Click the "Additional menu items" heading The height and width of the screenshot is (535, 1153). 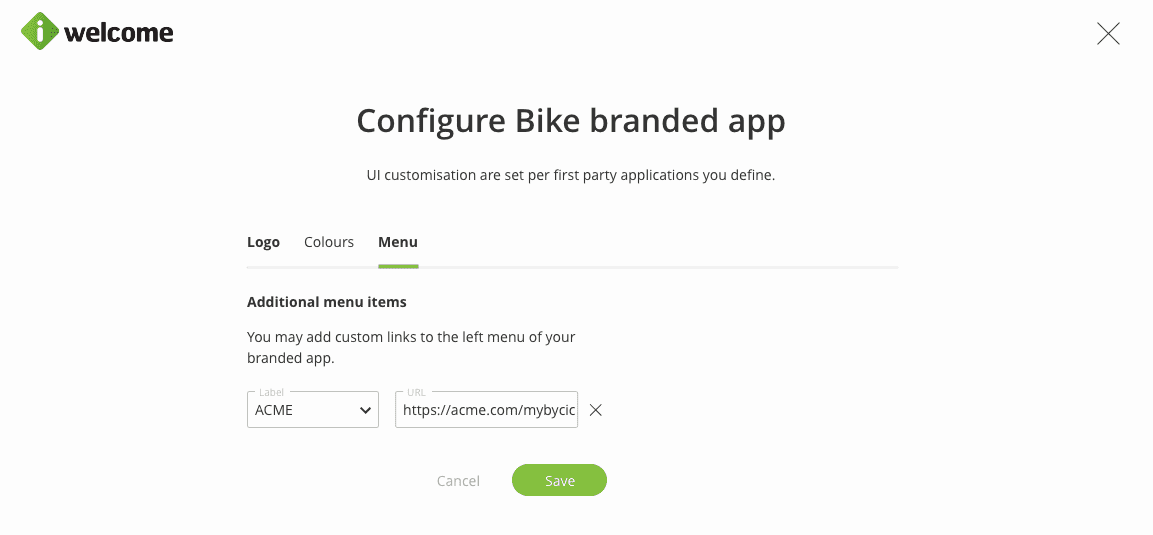[x=327, y=301]
